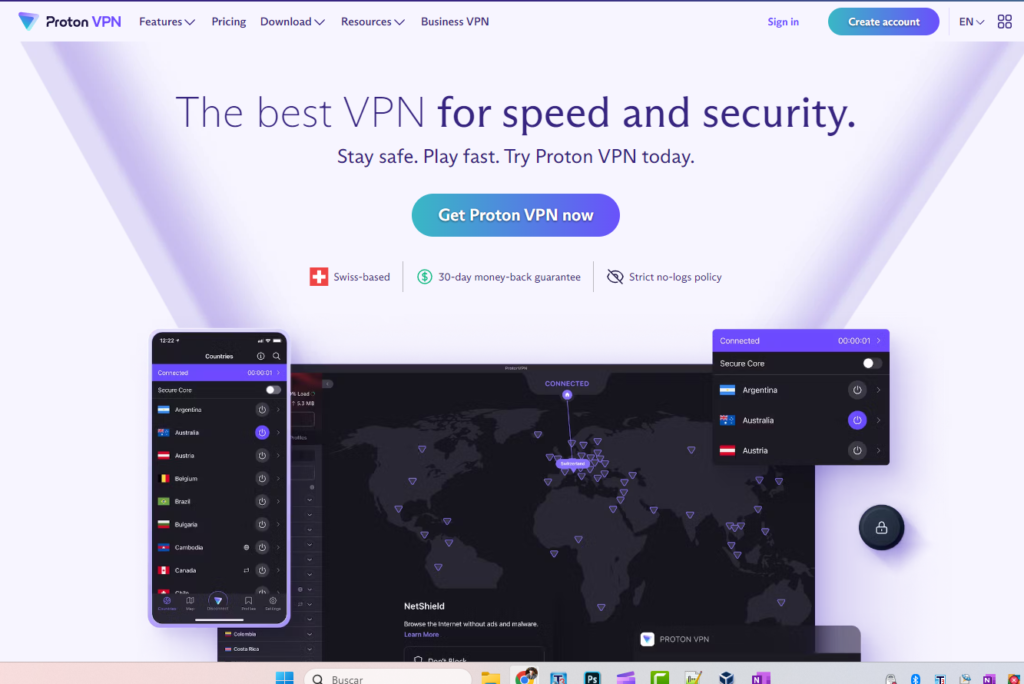Open the EN language selector
Image resolution: width=1024 pixels, height=684 pixels.
(x=971, y=22)
